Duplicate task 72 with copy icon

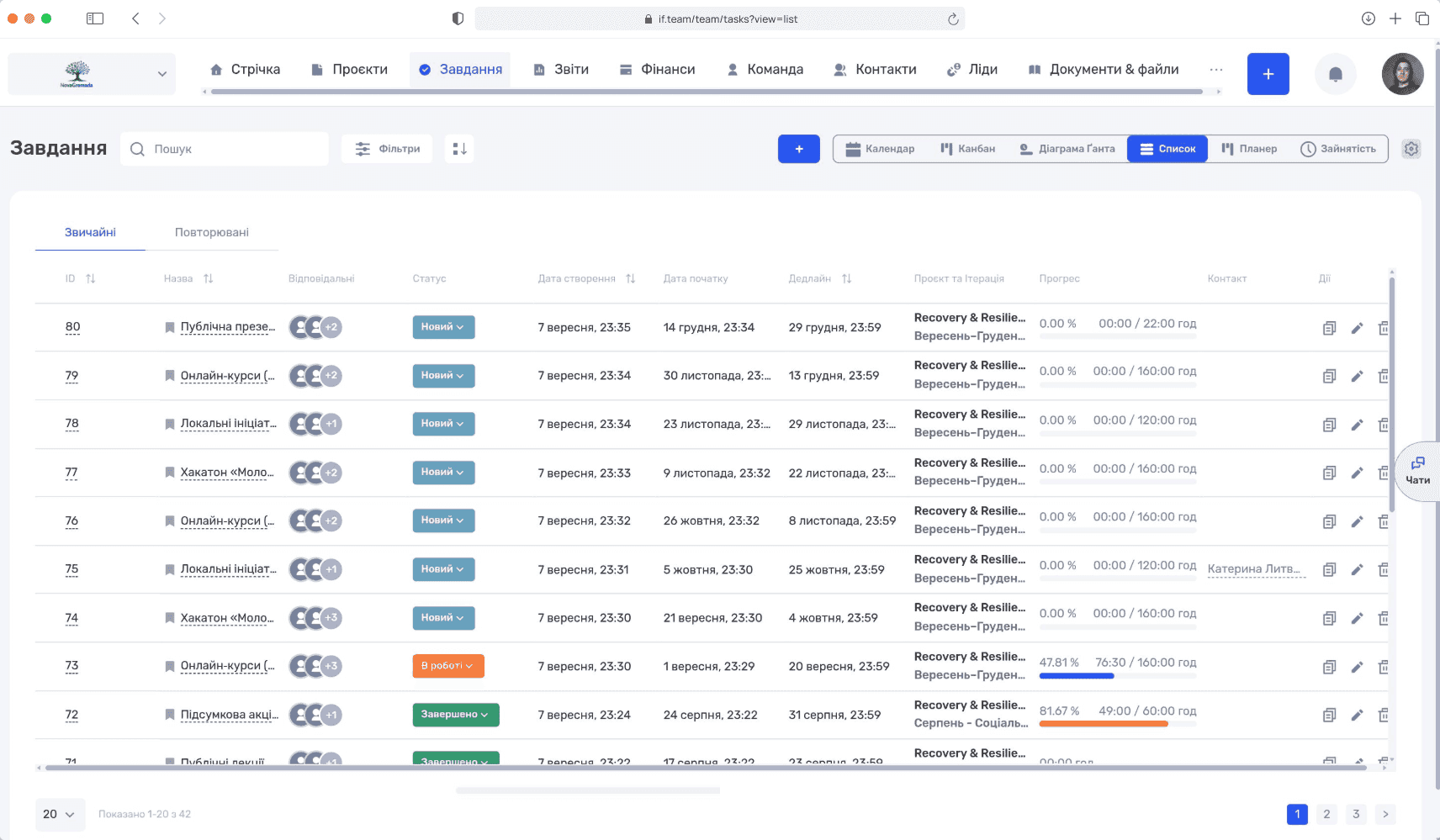pos(1329,715)
